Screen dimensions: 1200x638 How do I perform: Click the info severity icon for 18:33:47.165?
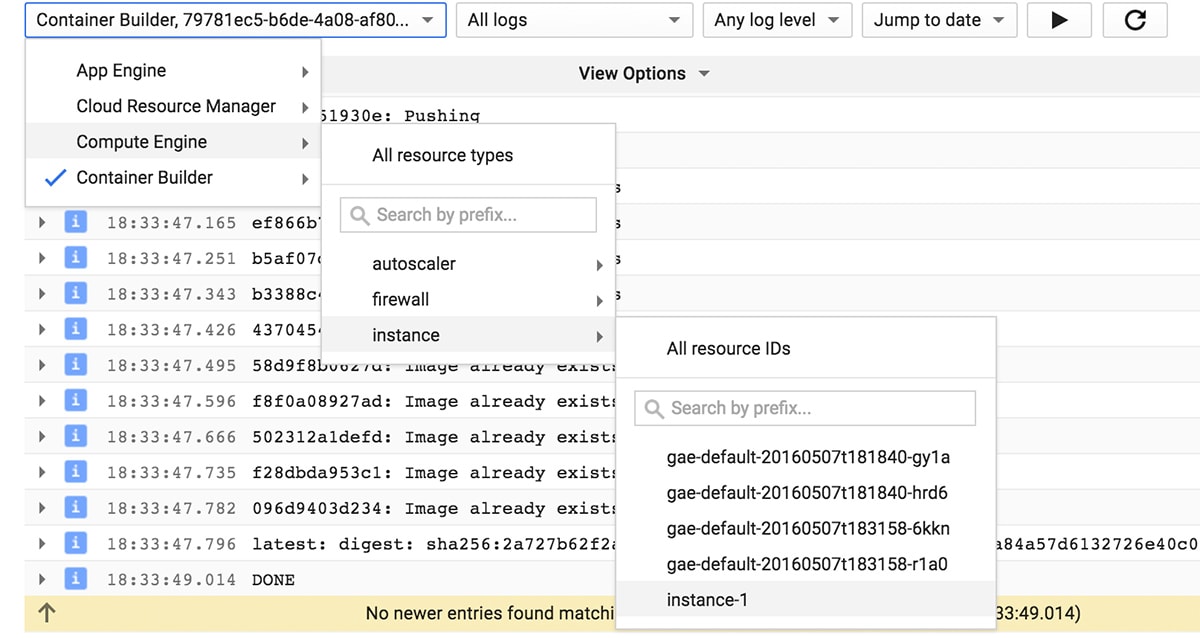click(x=74, y=222)
